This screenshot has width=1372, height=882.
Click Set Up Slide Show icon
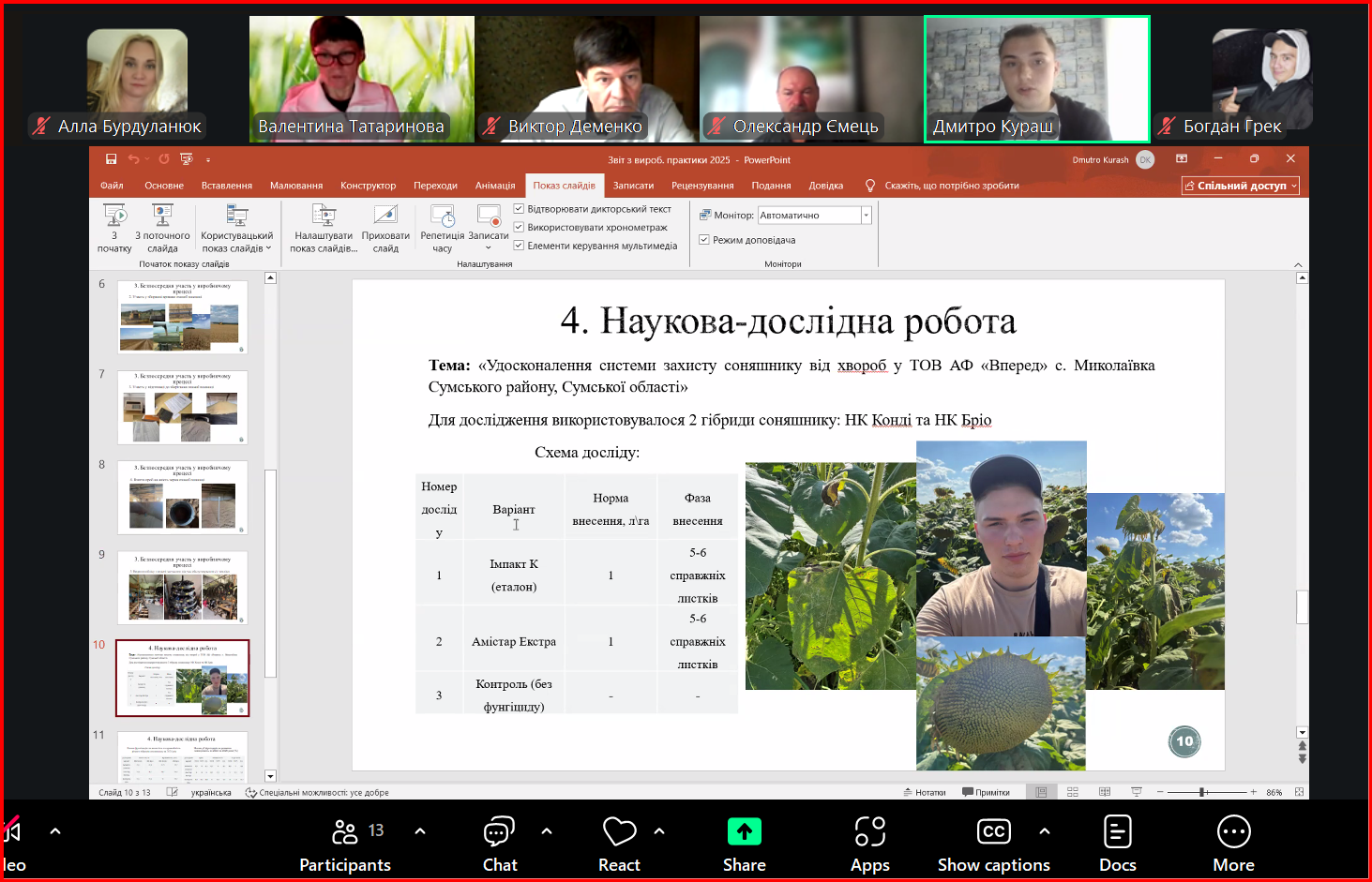click(324, 217)
